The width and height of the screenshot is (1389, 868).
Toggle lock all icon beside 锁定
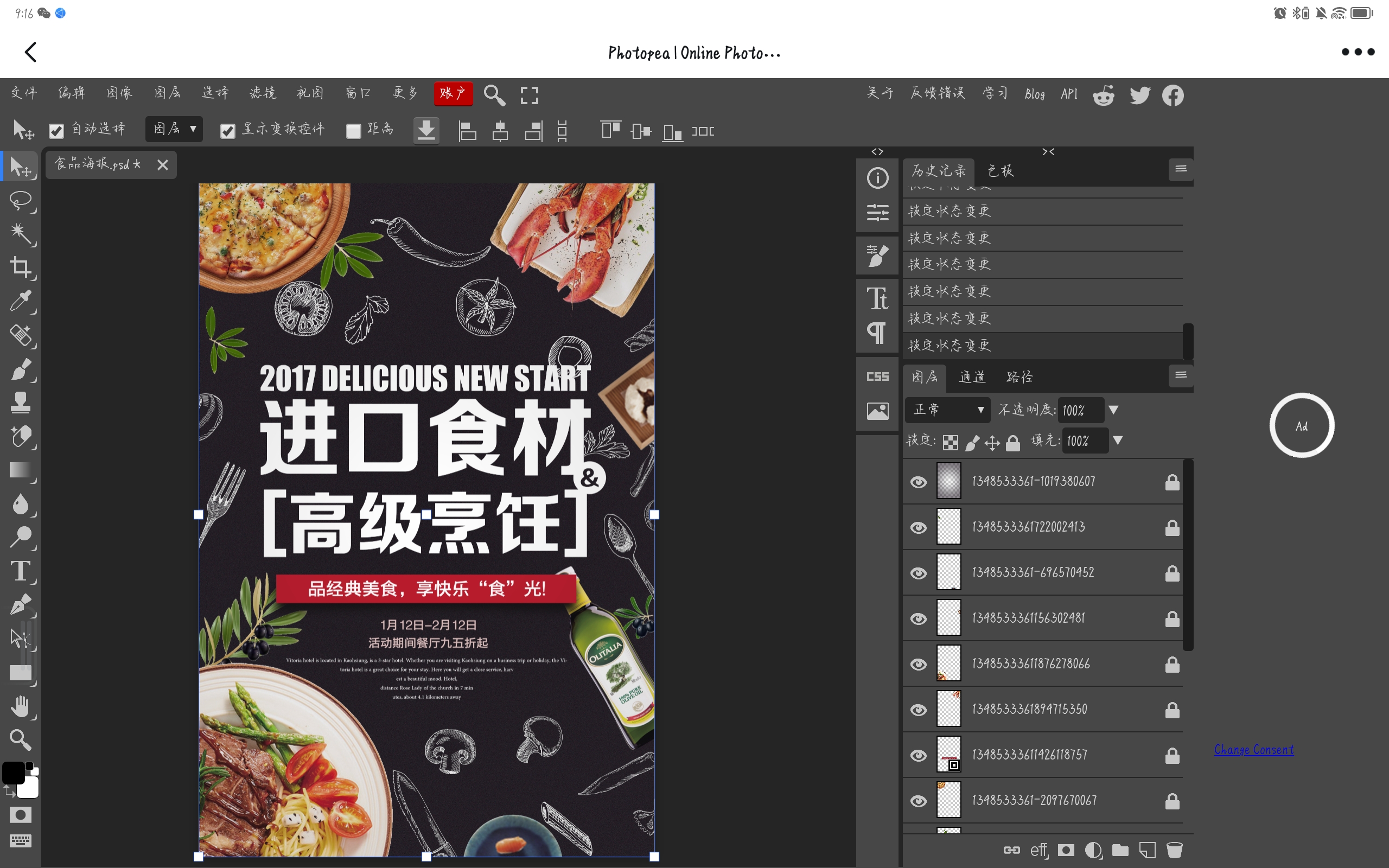click(x=1013, y=443)
